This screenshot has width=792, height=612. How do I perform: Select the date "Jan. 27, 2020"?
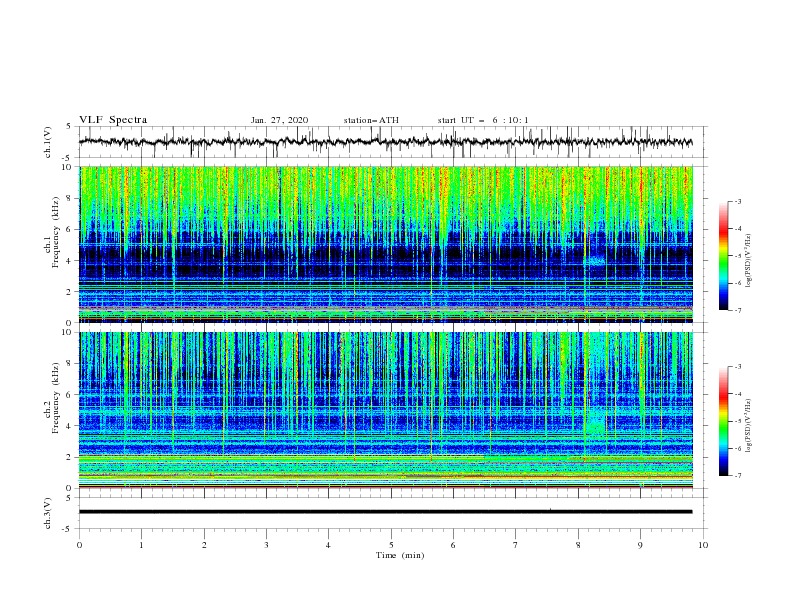pyautogui.click(x=279, y=120)
